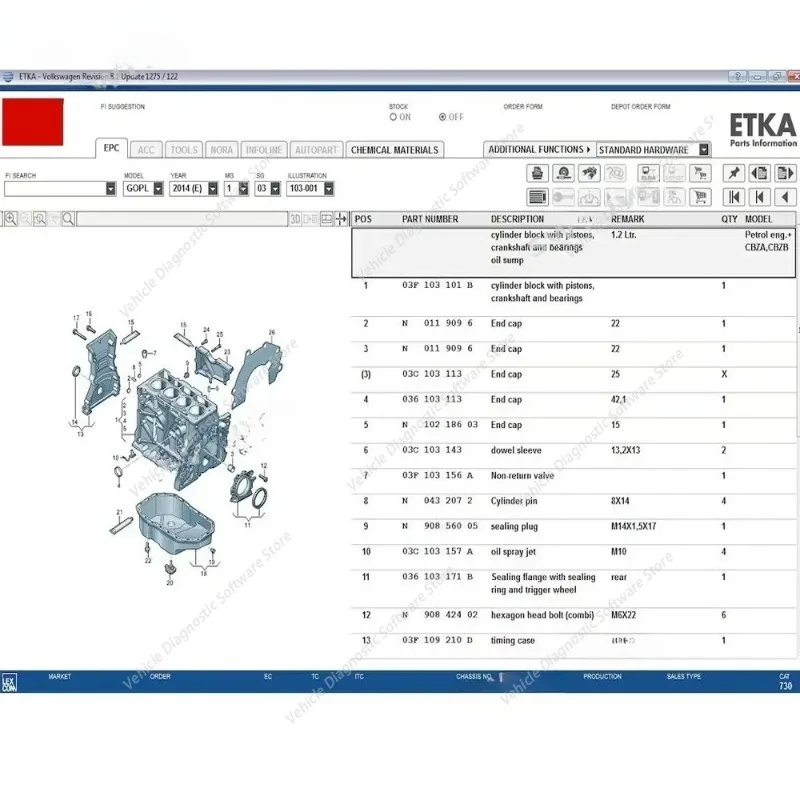This screenshot has height=800, width=800.
Task: Click the Remark column header
Action: [628, 219]
